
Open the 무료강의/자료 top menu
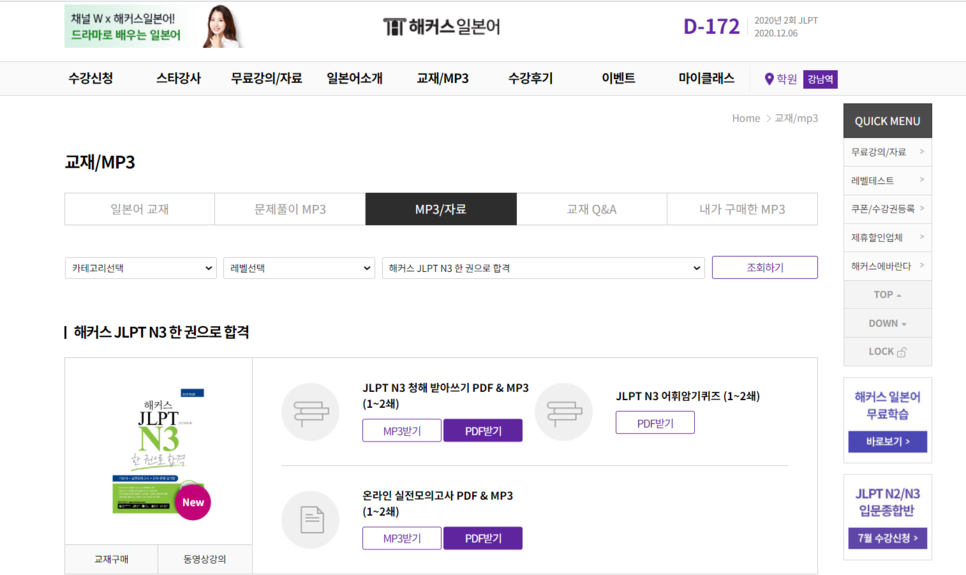[x=266, y=78]
